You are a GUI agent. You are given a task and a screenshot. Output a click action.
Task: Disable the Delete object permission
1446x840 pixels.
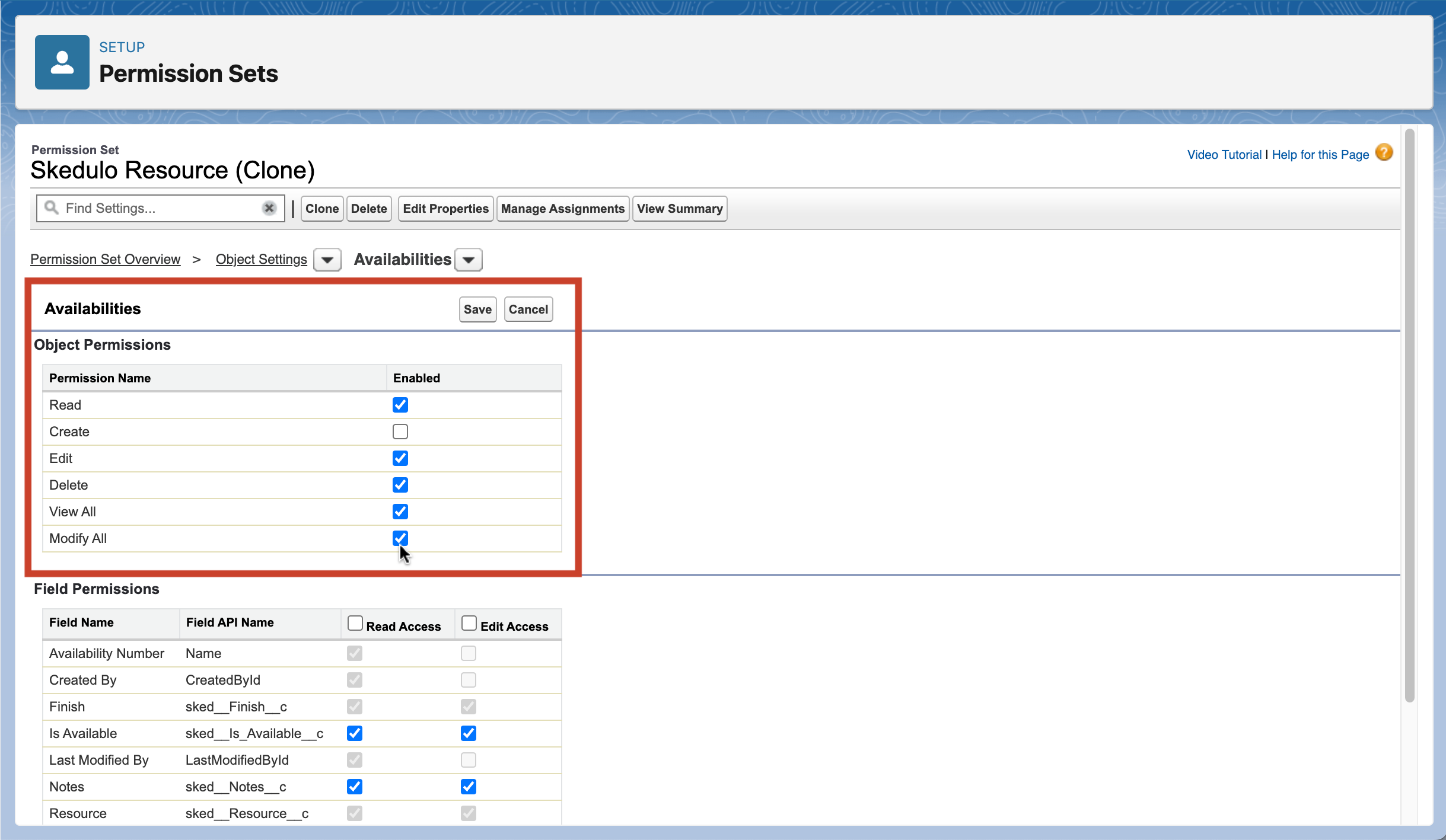coord(400,484)
